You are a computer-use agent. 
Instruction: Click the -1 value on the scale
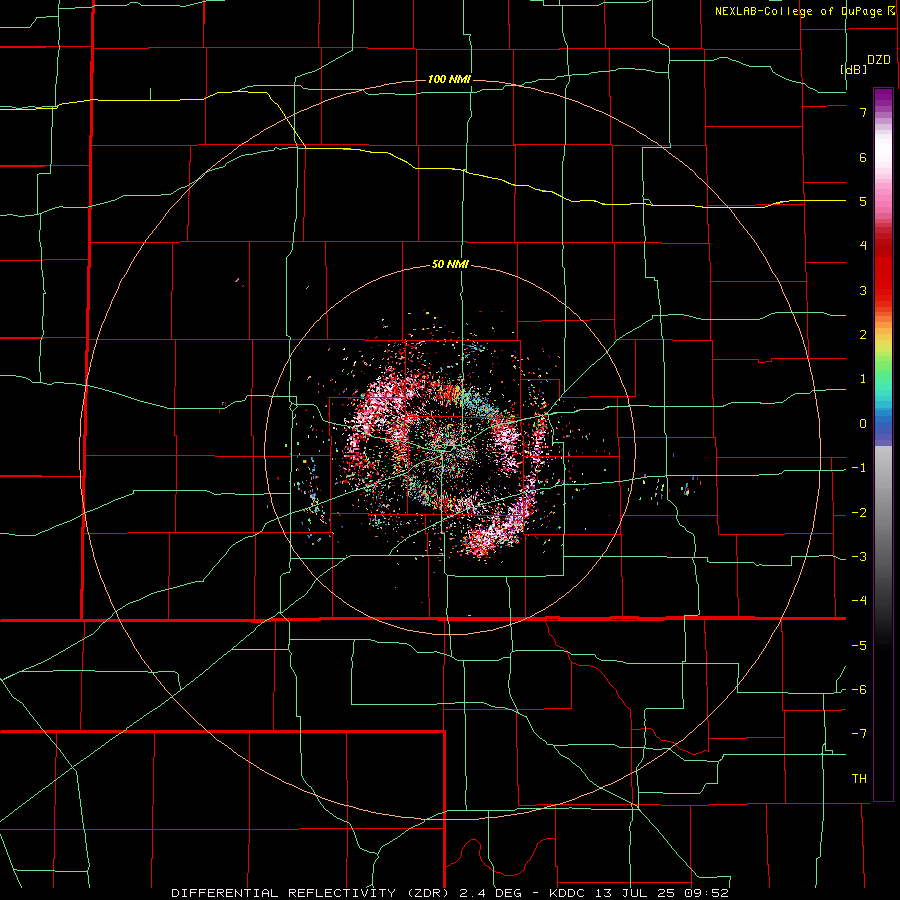coord(859,468)
